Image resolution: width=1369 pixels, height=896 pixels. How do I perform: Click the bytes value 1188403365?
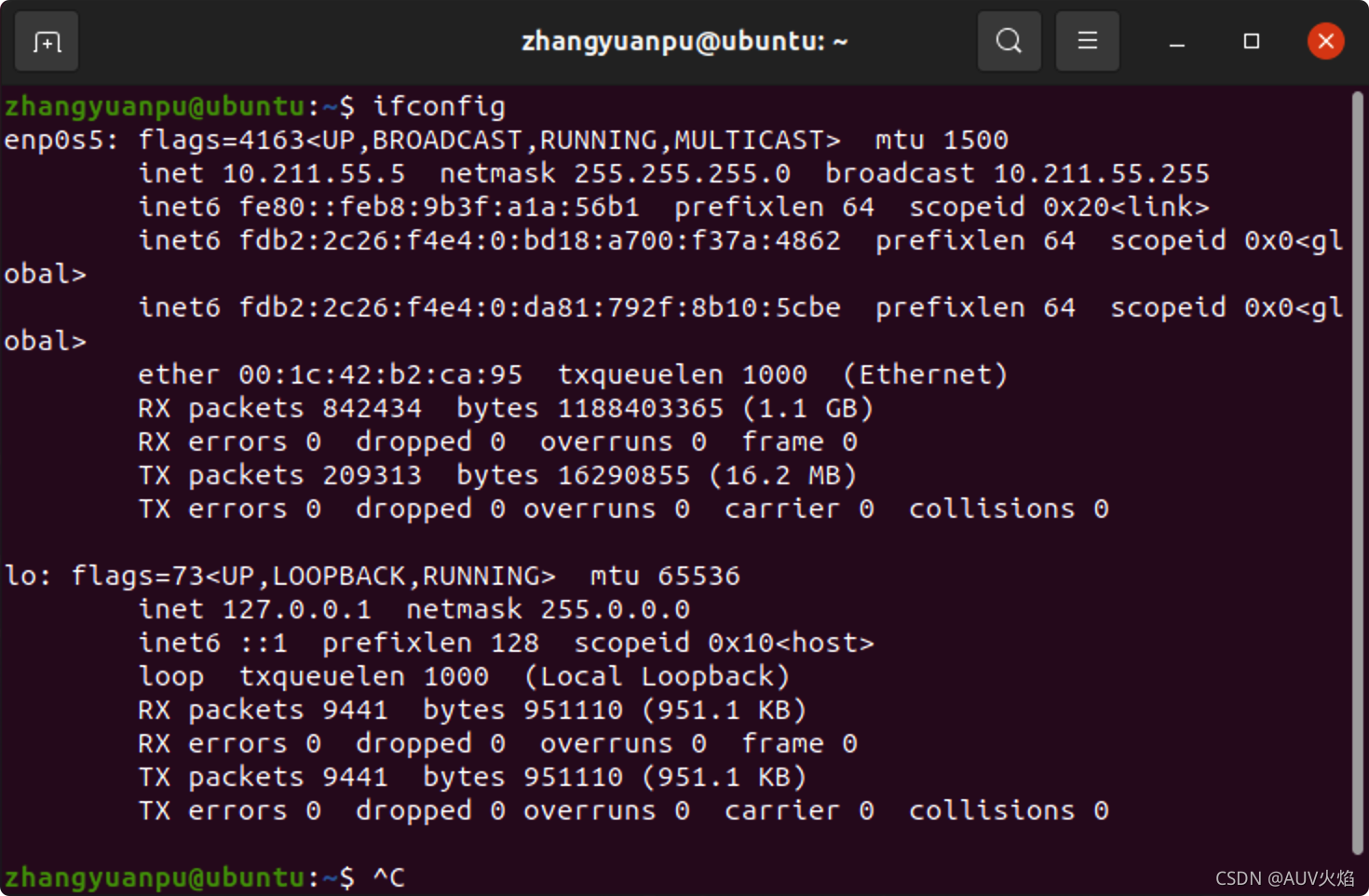(x=641, y=408)
